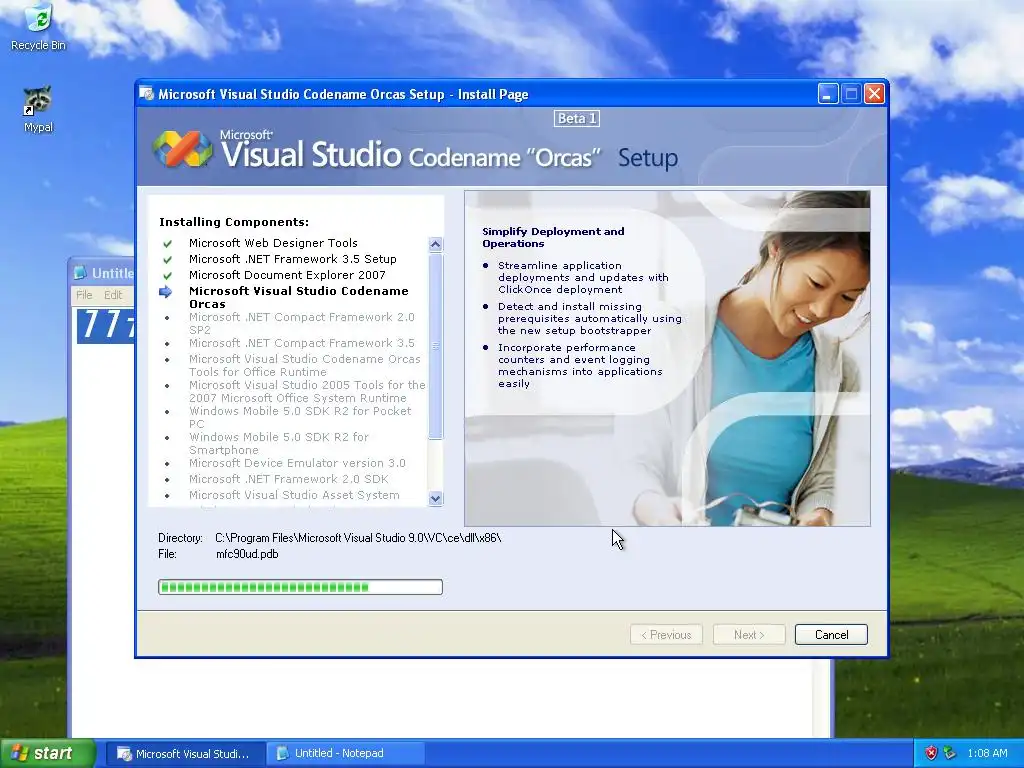
Task: Open the Start menu
Action: click(48, 753)
